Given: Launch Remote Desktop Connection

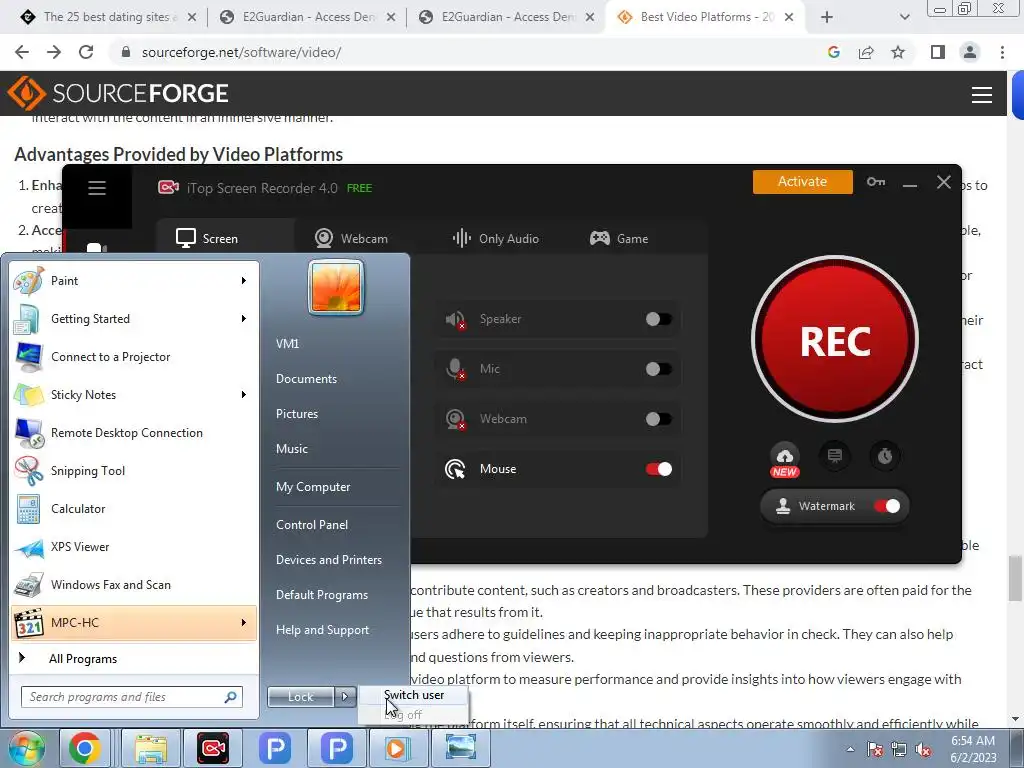Looking at the screenshot, I should tap(134, 433).
